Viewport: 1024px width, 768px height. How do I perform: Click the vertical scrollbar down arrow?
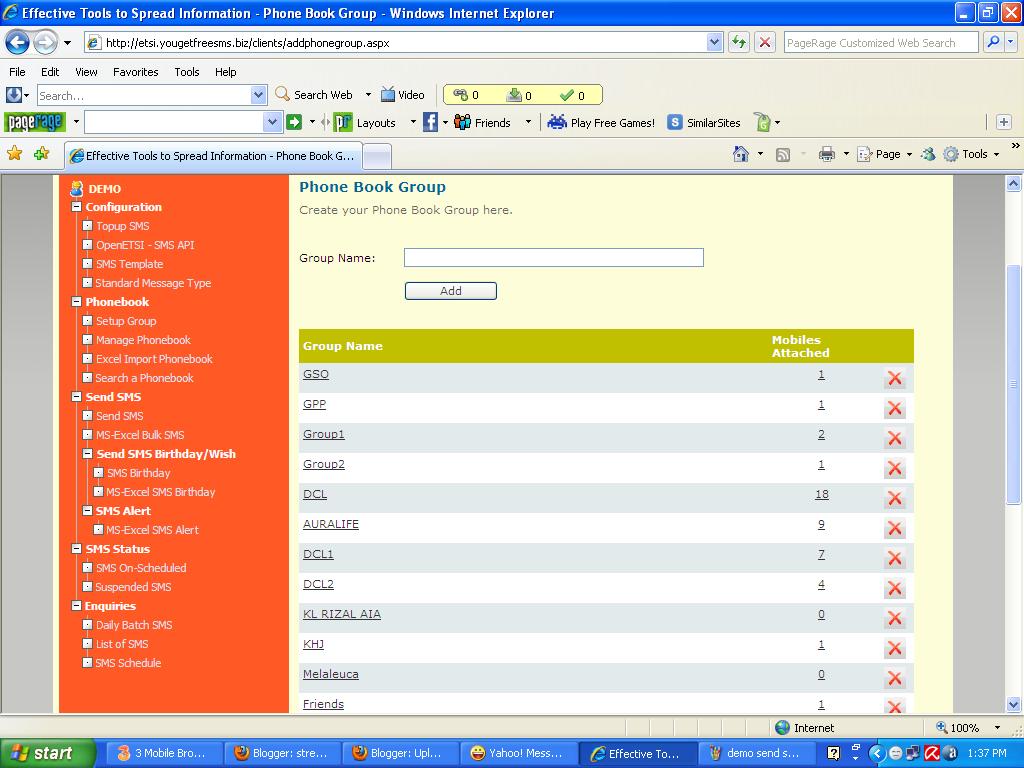click(x=1013, y=705)
